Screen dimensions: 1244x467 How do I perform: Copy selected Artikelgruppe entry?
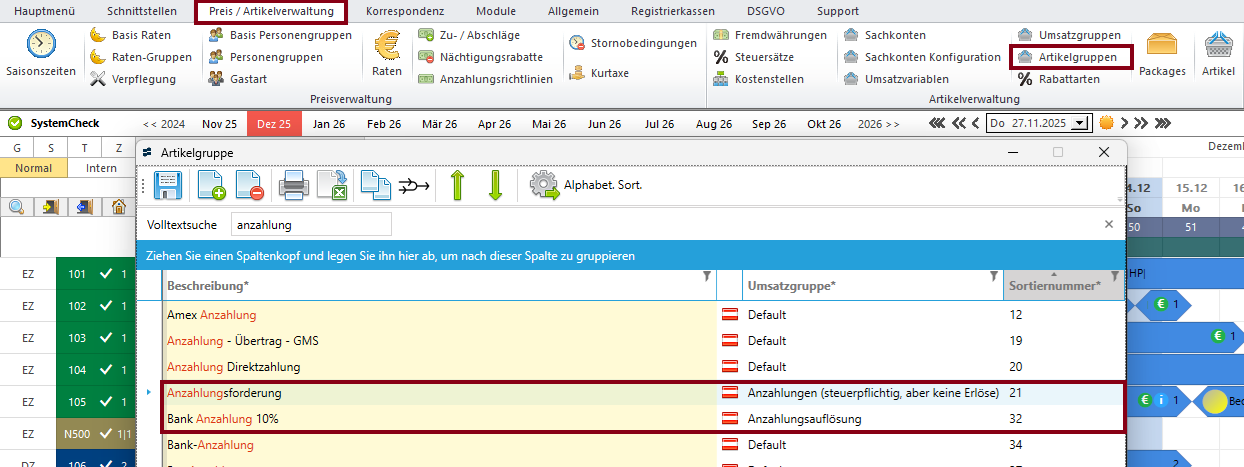pyautogui.click(x=374, y=185)
